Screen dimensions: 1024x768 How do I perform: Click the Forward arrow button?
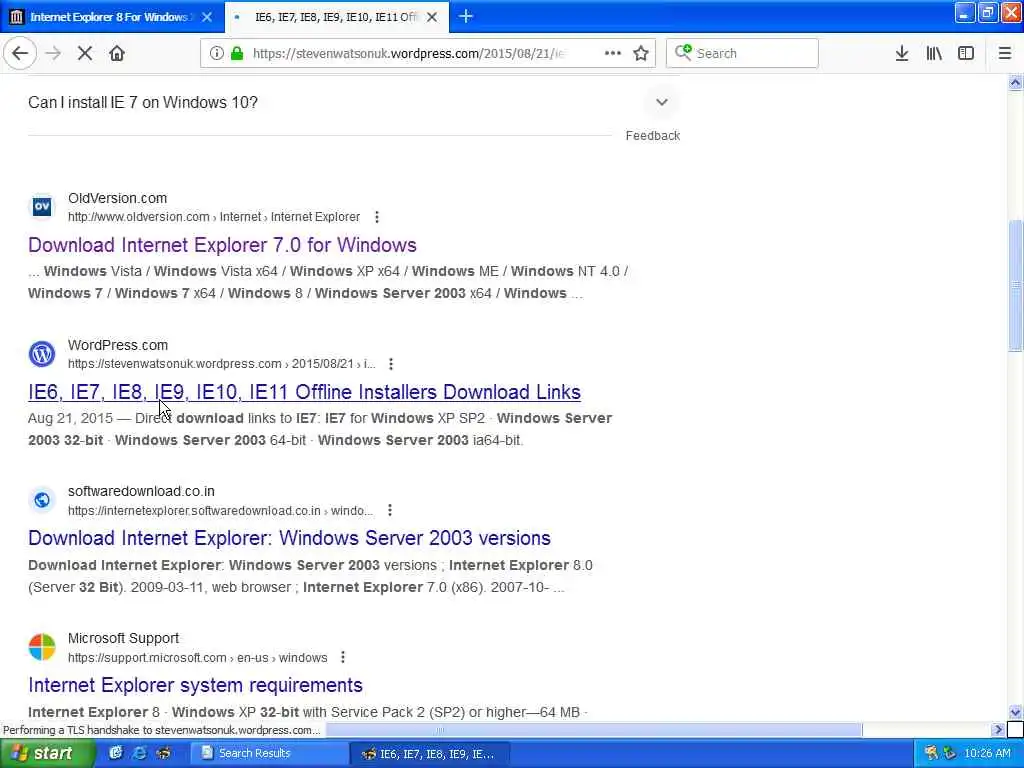[x=54, y=54]
